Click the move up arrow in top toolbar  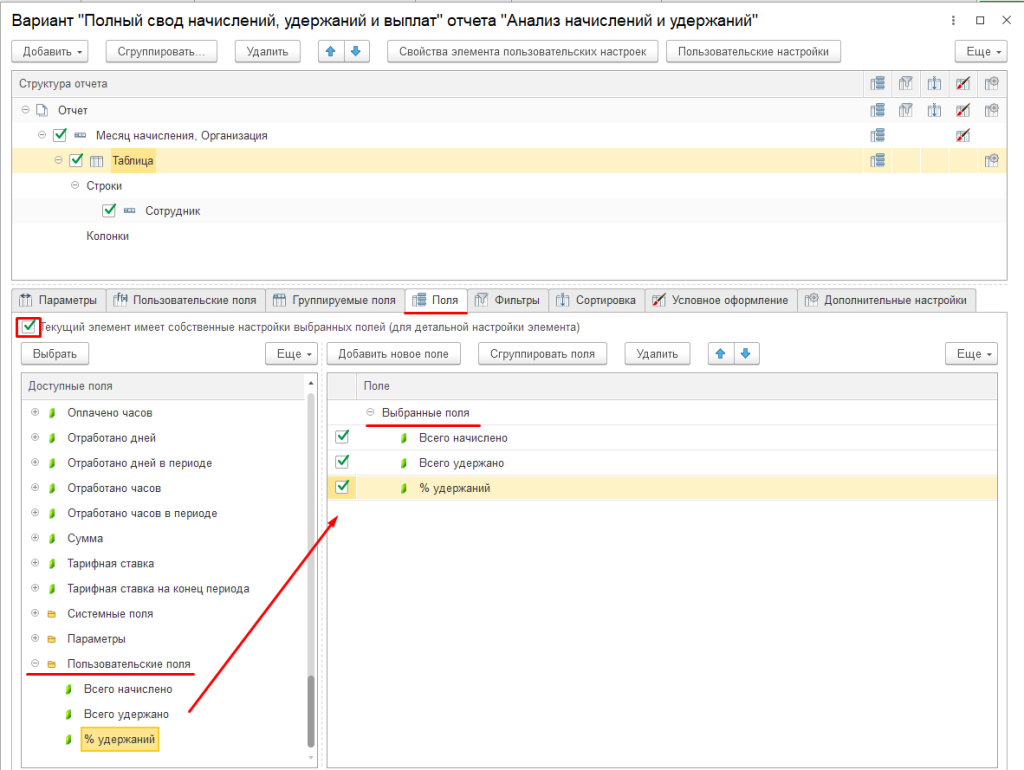click(328, 52)
